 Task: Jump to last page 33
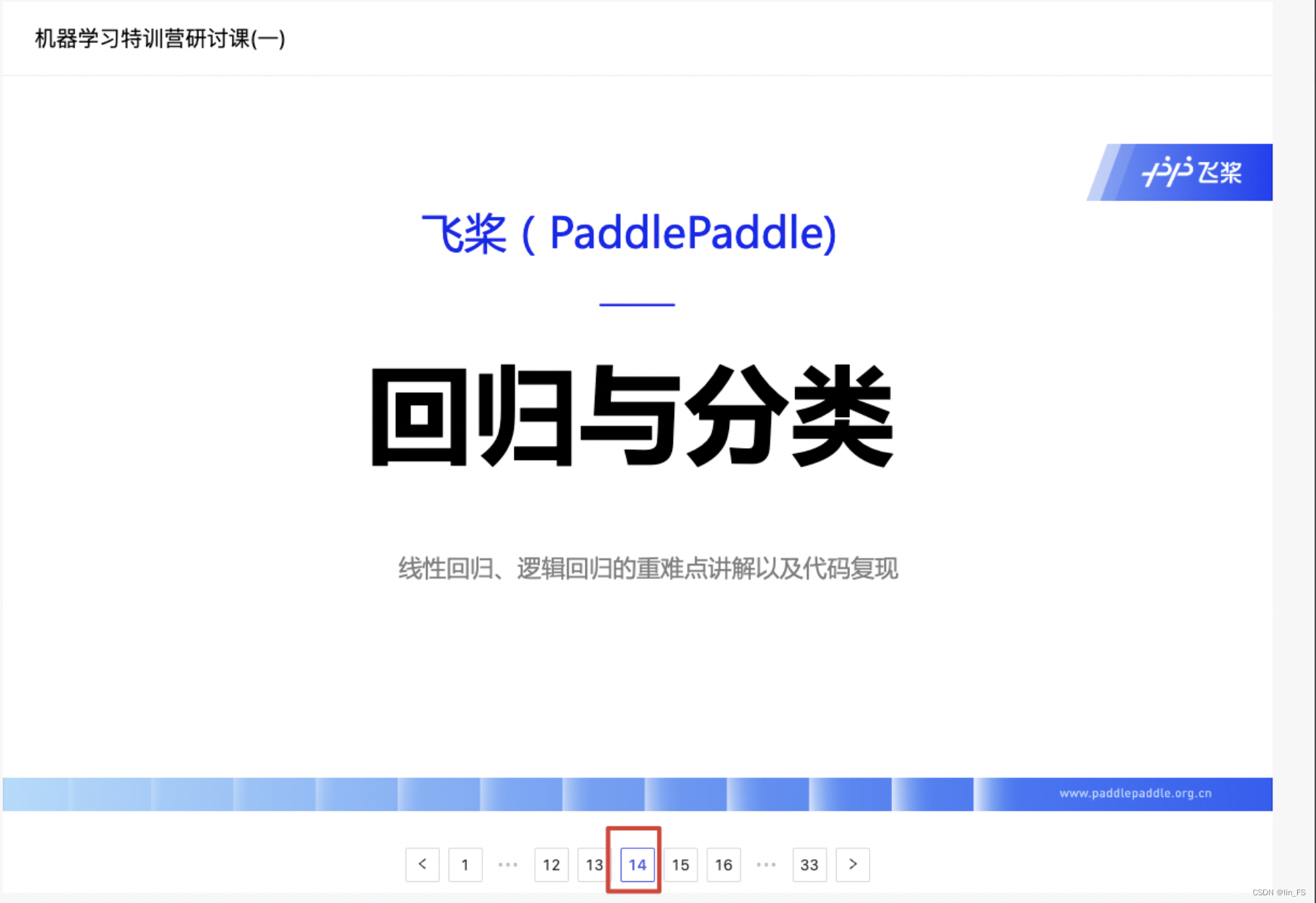click(809, 864)
